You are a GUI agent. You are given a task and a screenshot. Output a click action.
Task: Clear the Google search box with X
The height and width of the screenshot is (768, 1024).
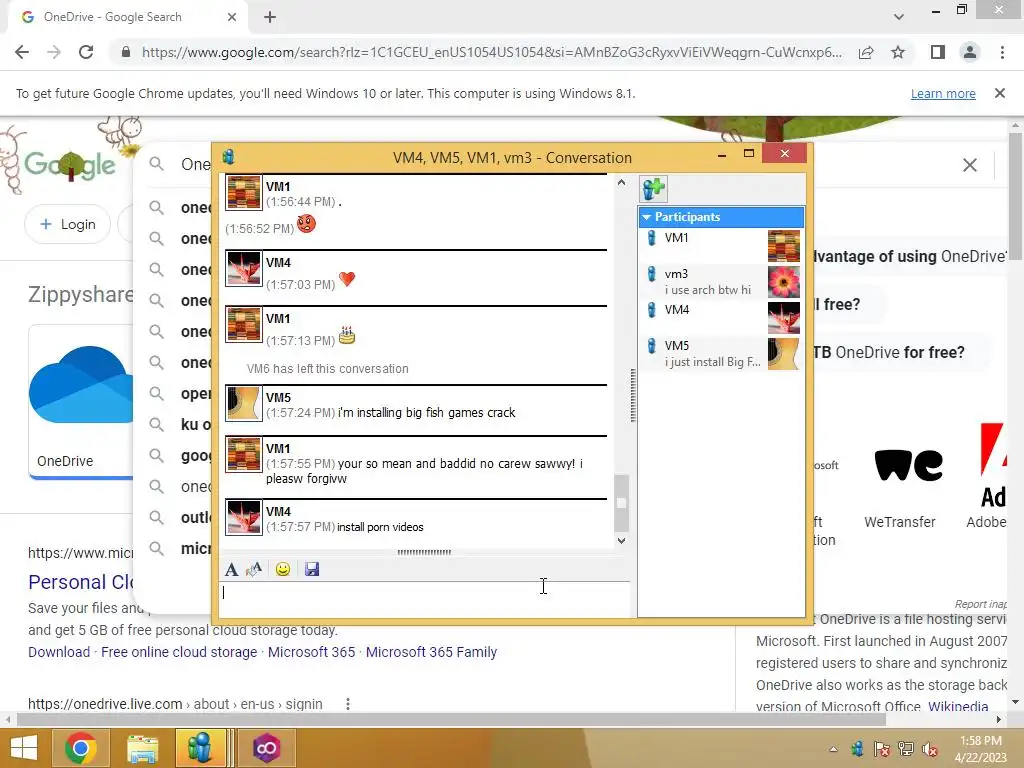[970, 165]
